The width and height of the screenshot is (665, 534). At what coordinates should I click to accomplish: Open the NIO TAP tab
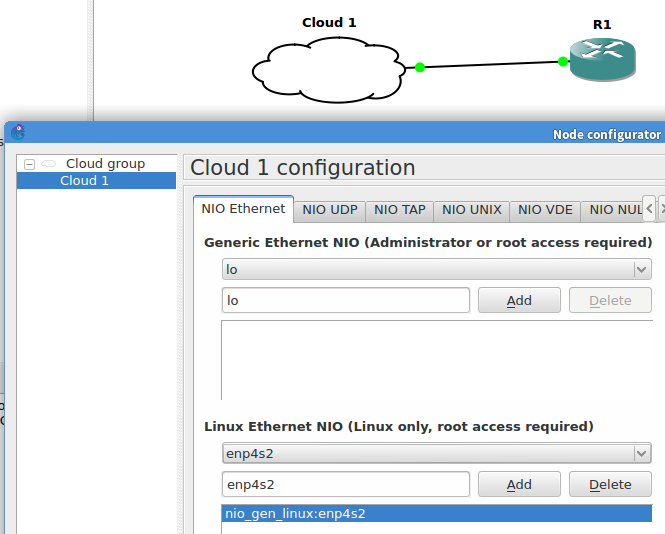pyautogui.click(x=400, y=210)
